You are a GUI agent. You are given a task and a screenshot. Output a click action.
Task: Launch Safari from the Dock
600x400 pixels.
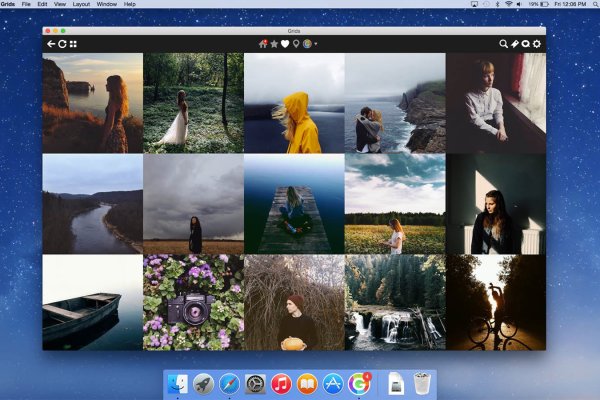click(x=229, y=383)
